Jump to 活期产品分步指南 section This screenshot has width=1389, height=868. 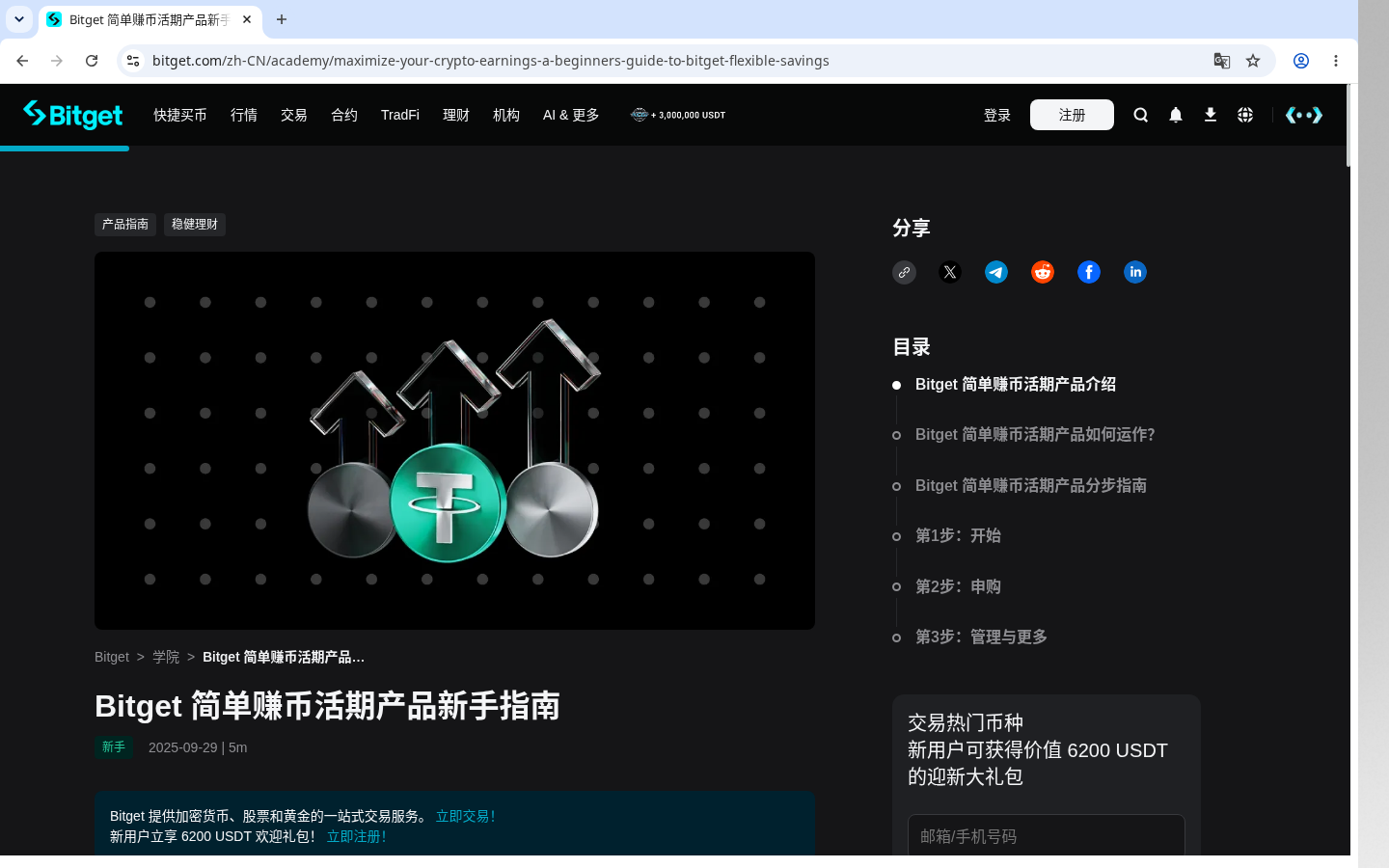tap(1031, 486)
